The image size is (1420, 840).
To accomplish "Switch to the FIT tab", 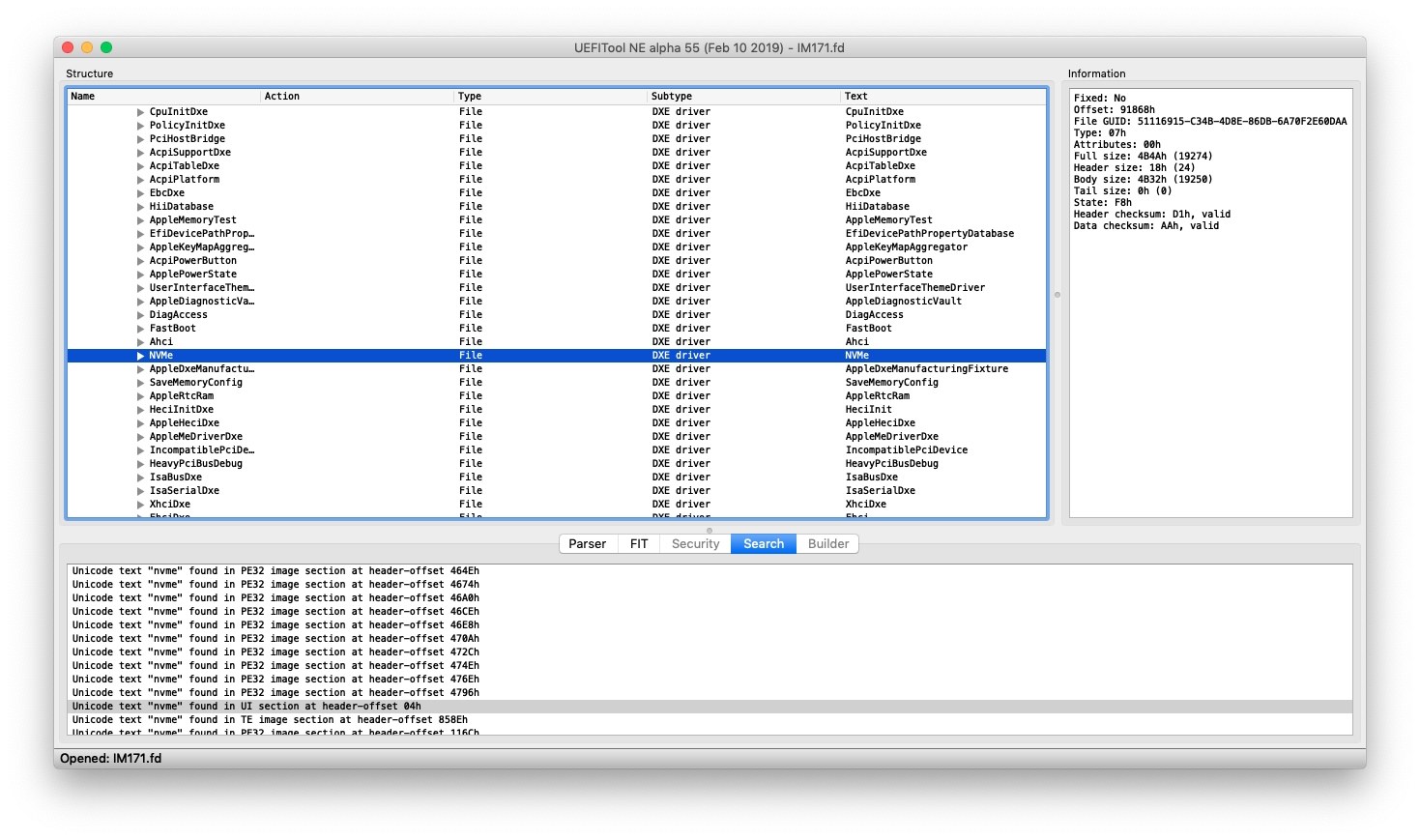I will 638,543.
